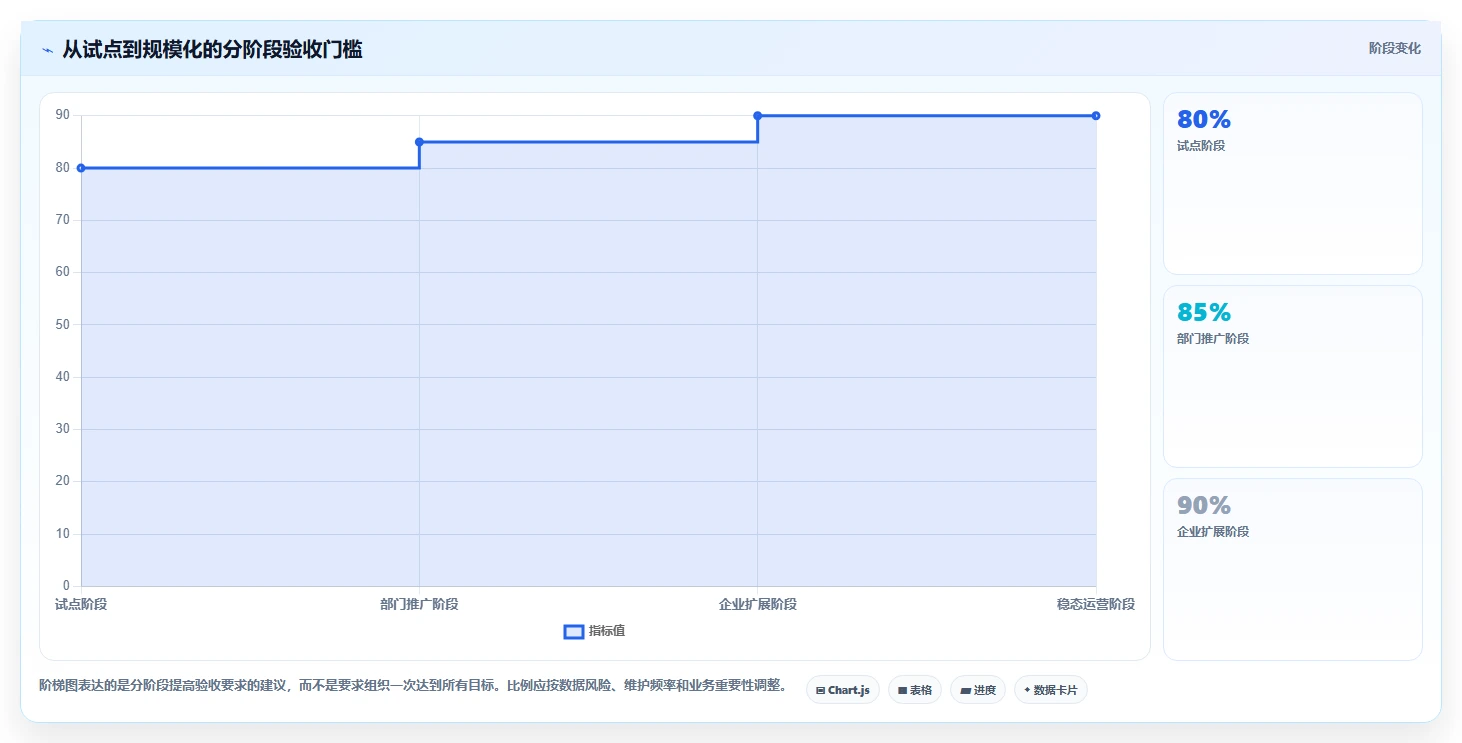Click the 85% value card figure
The height and width of the screenshot is (743, 1462).
coord(1204,312)
